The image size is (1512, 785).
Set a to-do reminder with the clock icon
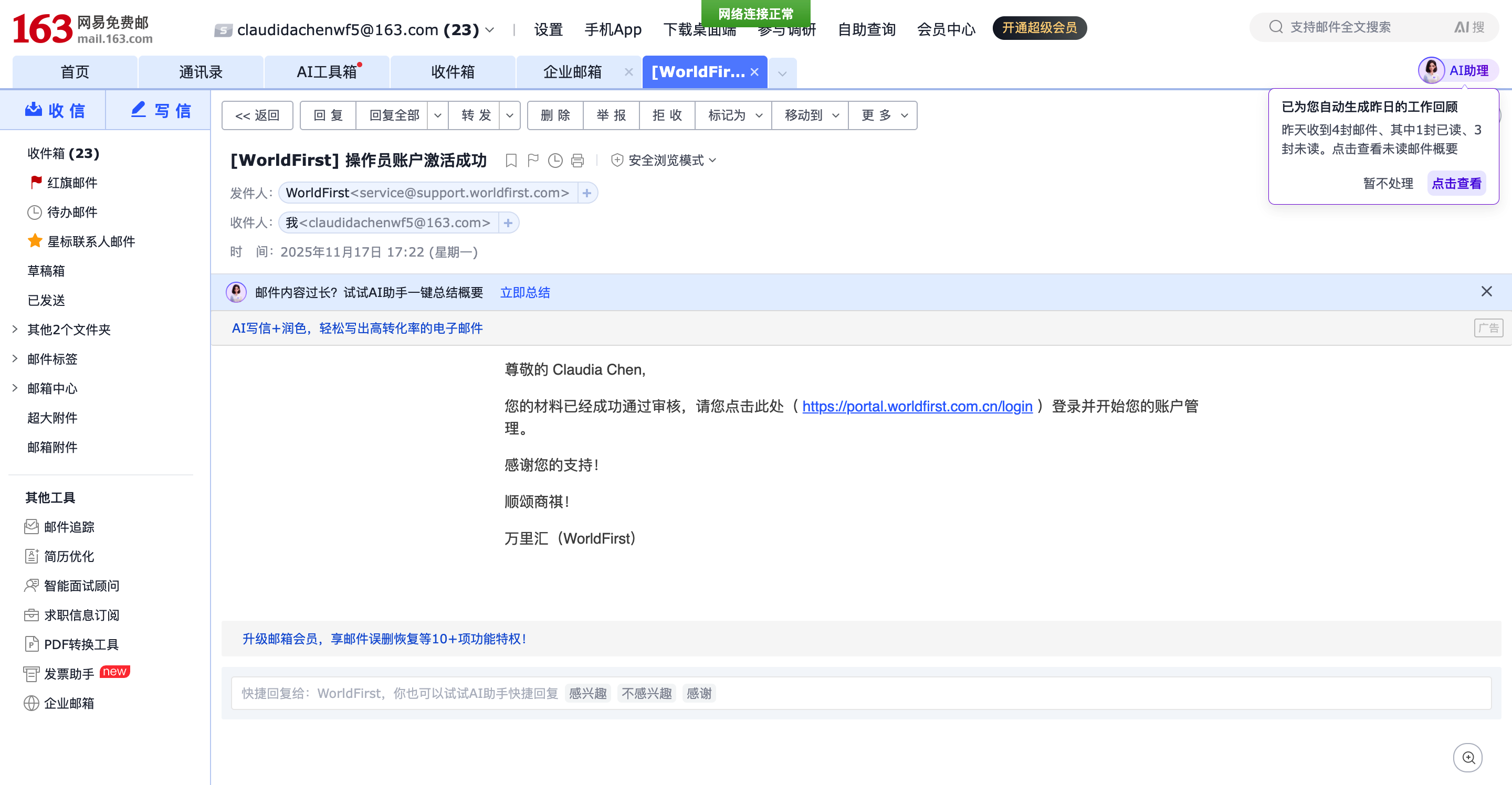(x=555, y=160)
